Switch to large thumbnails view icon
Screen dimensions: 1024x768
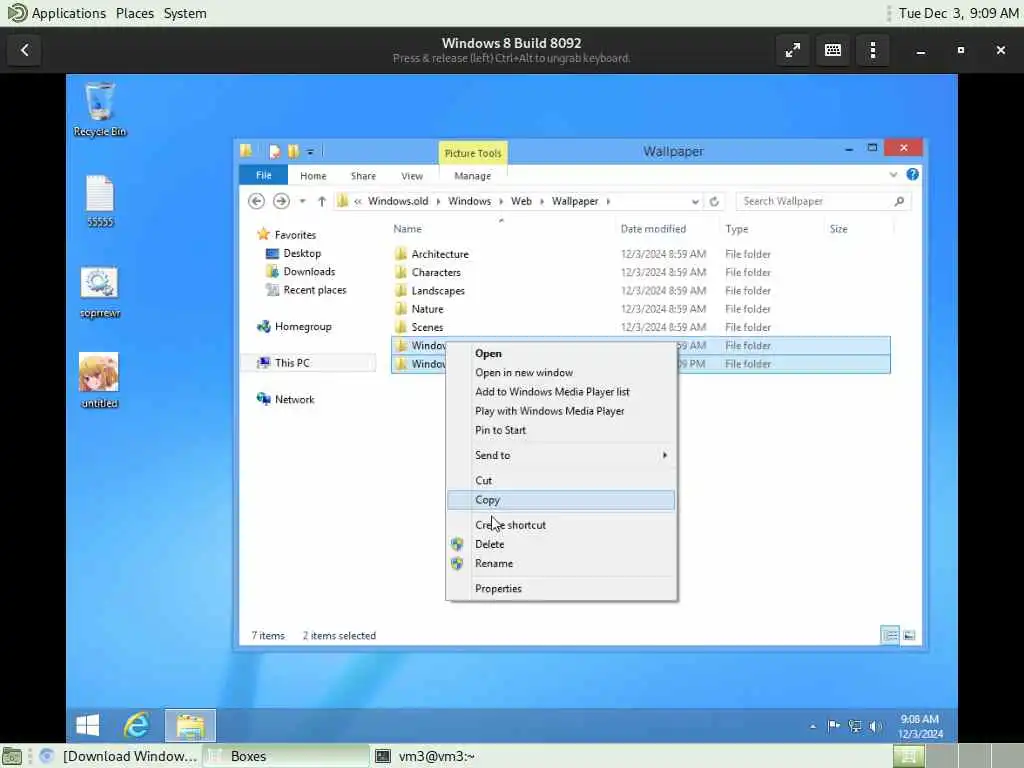909,635
